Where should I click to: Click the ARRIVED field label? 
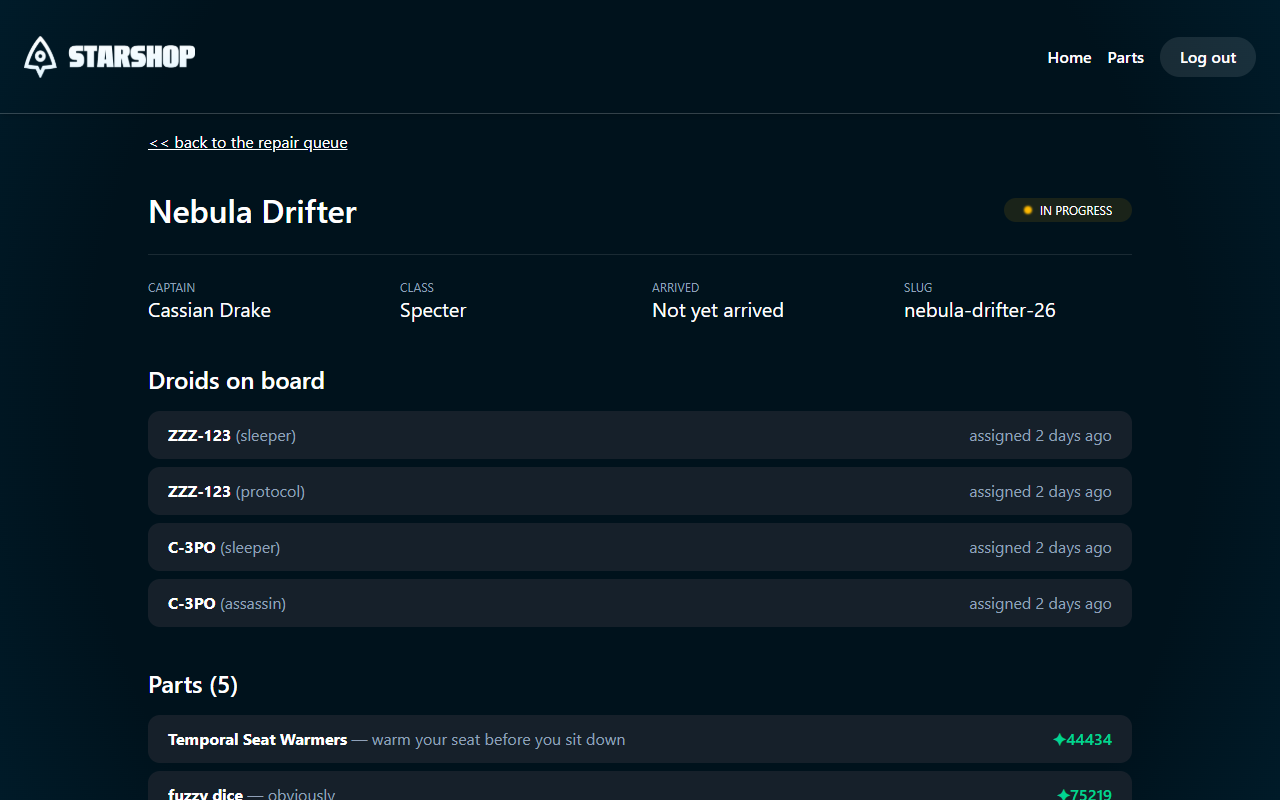click(x=676, y=288)
